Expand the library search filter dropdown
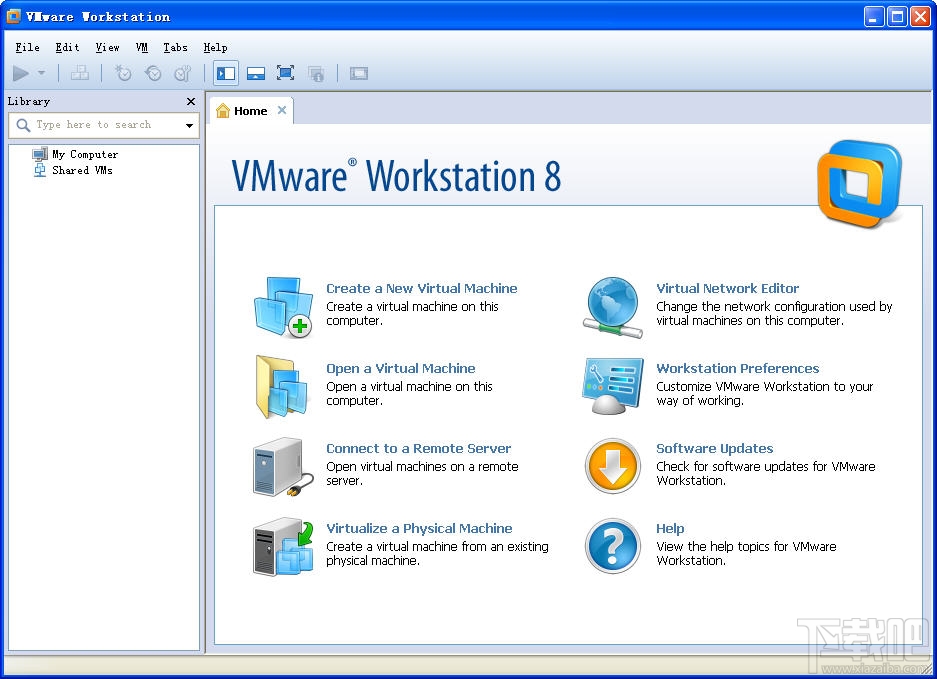This screenshot has height=679, width=937. [189, 126]
